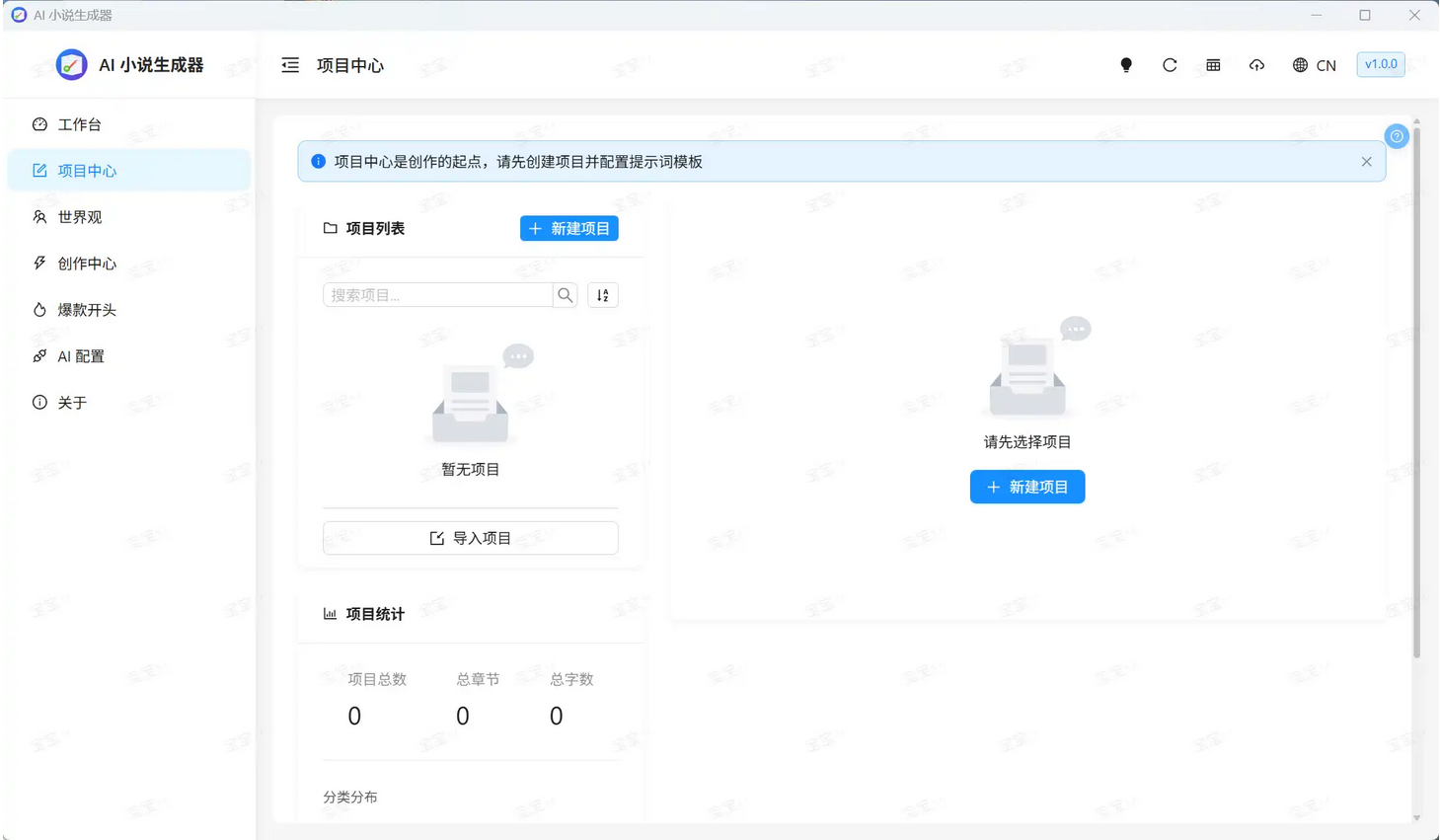Click the 总章节 statistic label
1440x840 pixels.
(x=478, y=679)
